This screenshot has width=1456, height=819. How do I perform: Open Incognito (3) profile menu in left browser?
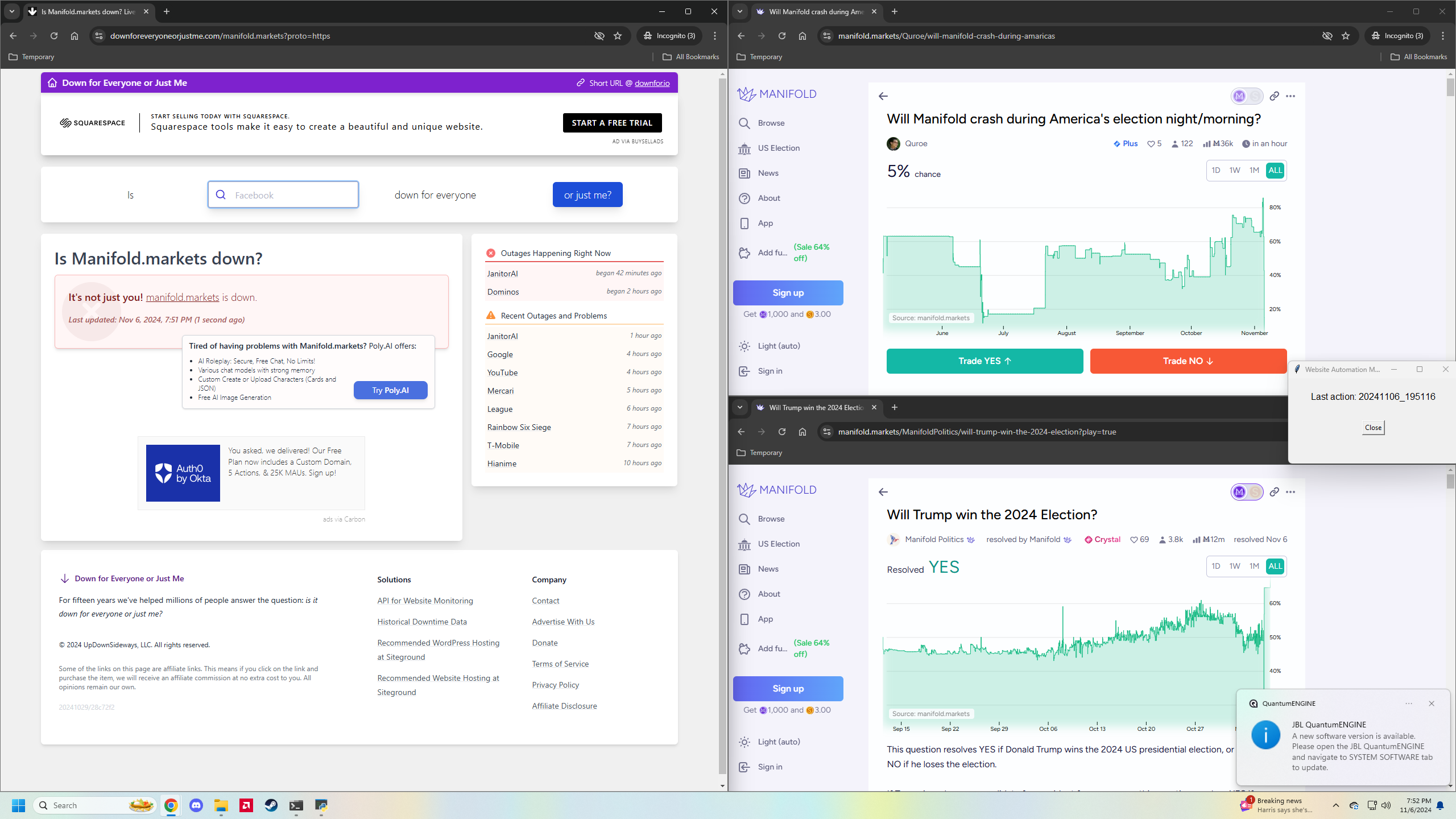(670, 36)
